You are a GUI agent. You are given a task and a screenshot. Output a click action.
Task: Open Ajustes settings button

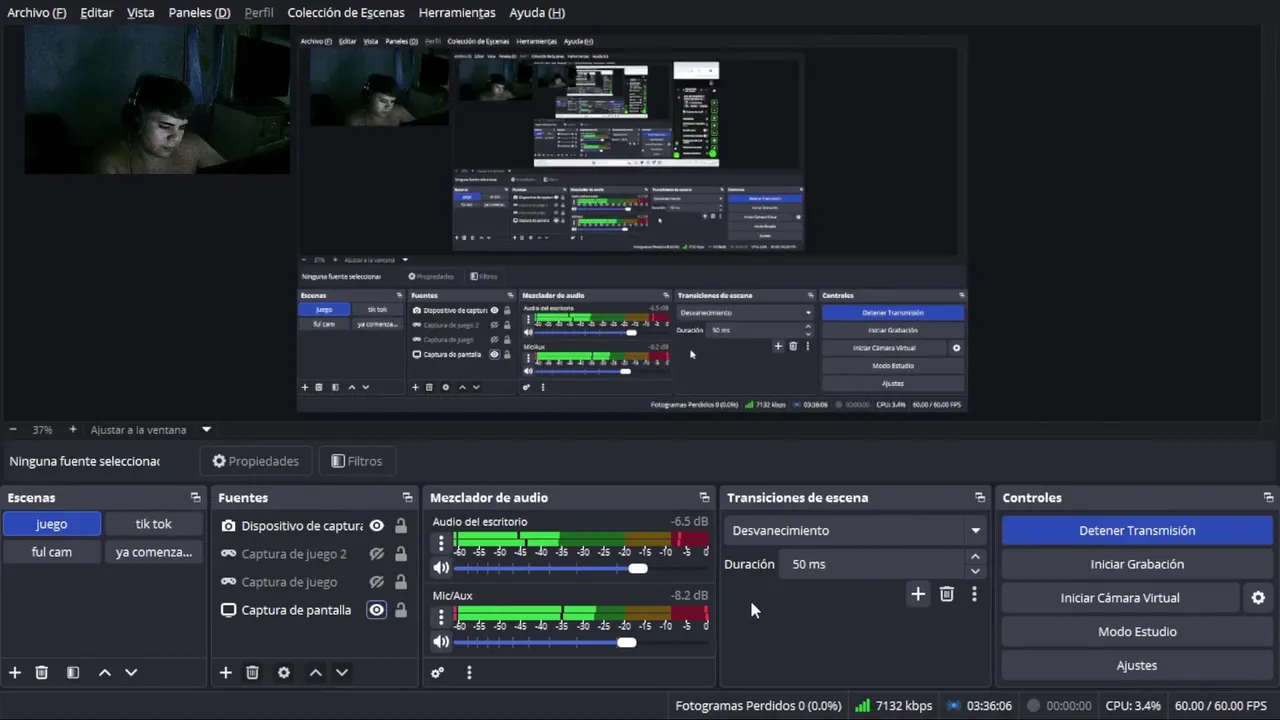click(x=1137, y=665)
